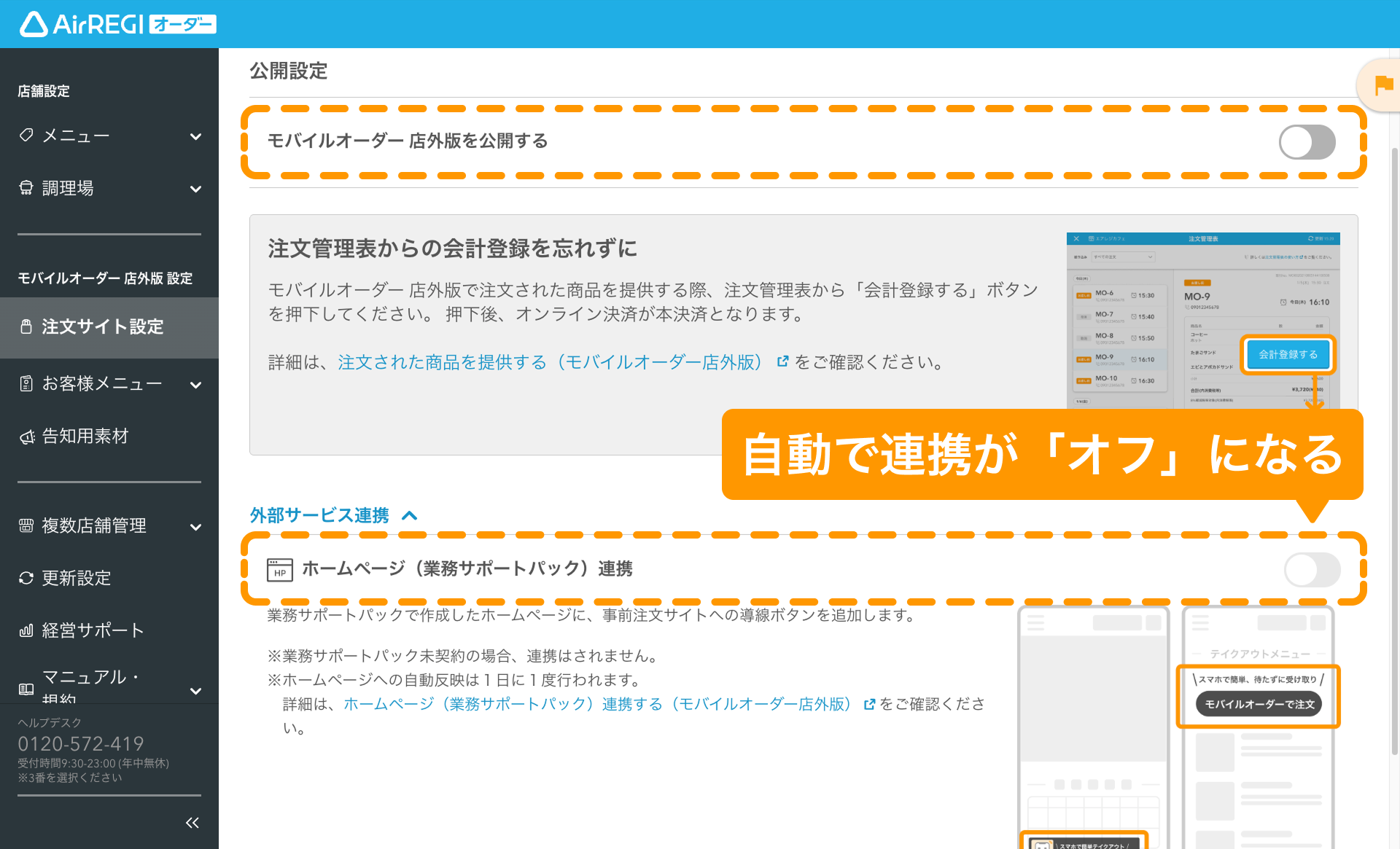The width and height of the screenshot is (1400, 849).
Task: Click the お客様メニュー clipboard icon
Action: [26, 383]
